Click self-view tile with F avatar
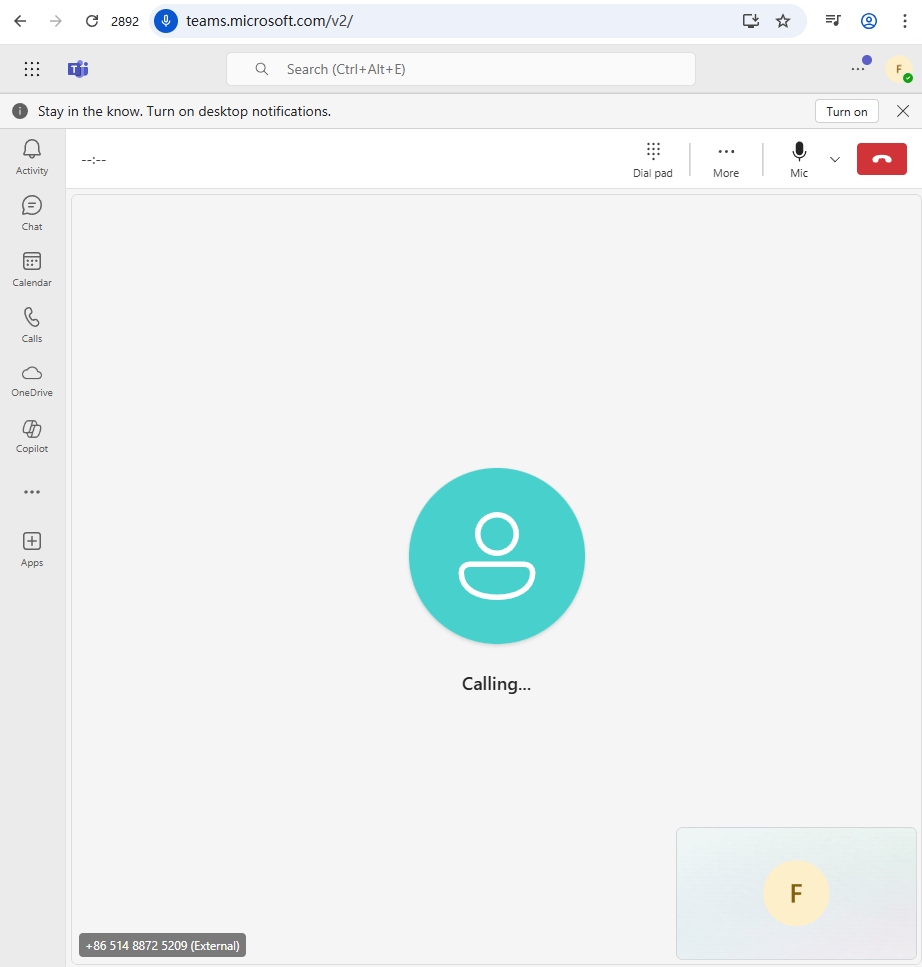 [x=796, y=893]
